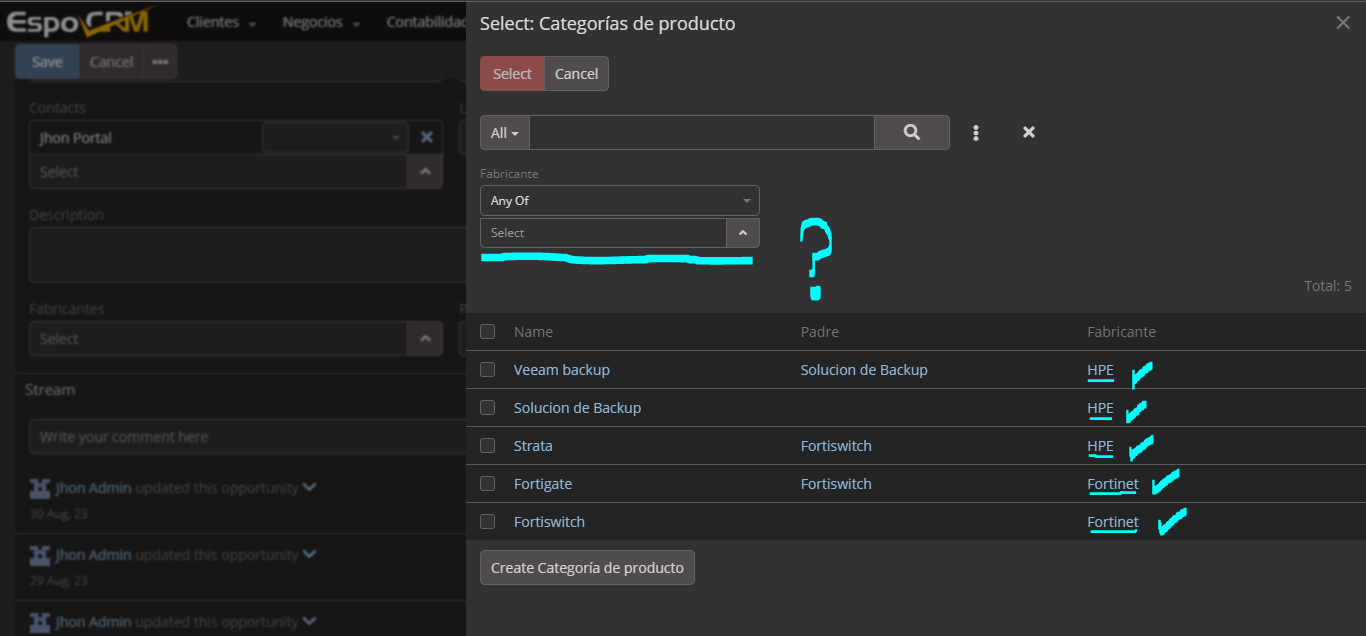
Task: Open the Negocios navigation menu
Action: pos(321,22)
